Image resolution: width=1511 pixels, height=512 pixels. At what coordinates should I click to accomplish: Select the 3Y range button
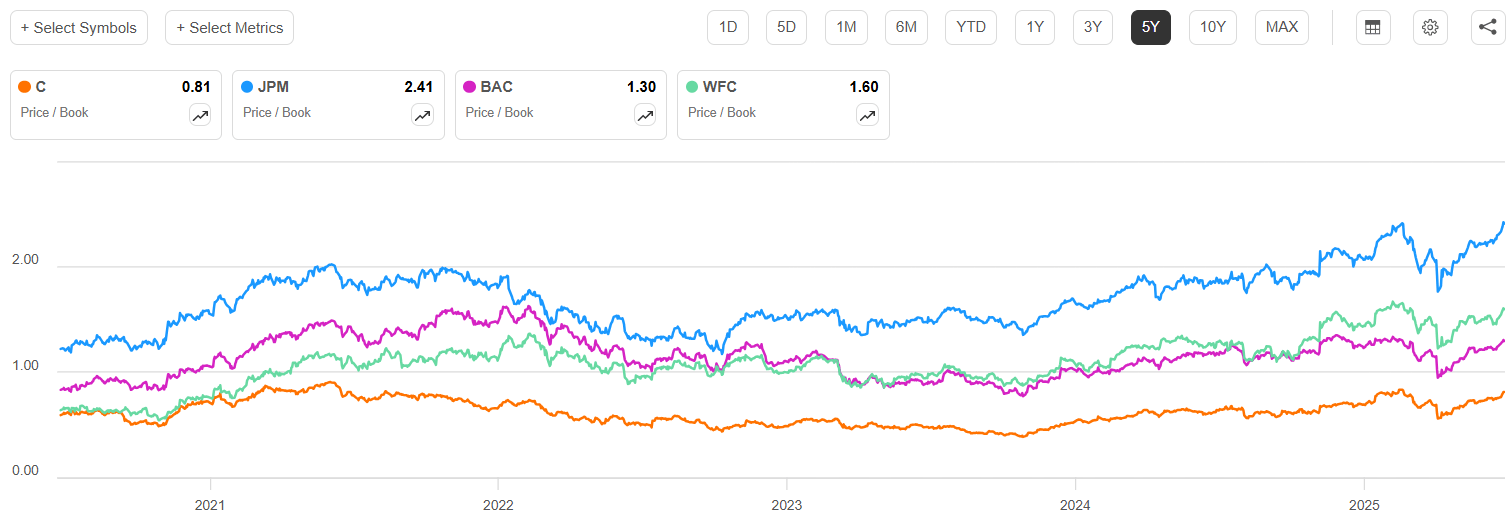(1093, 28)
